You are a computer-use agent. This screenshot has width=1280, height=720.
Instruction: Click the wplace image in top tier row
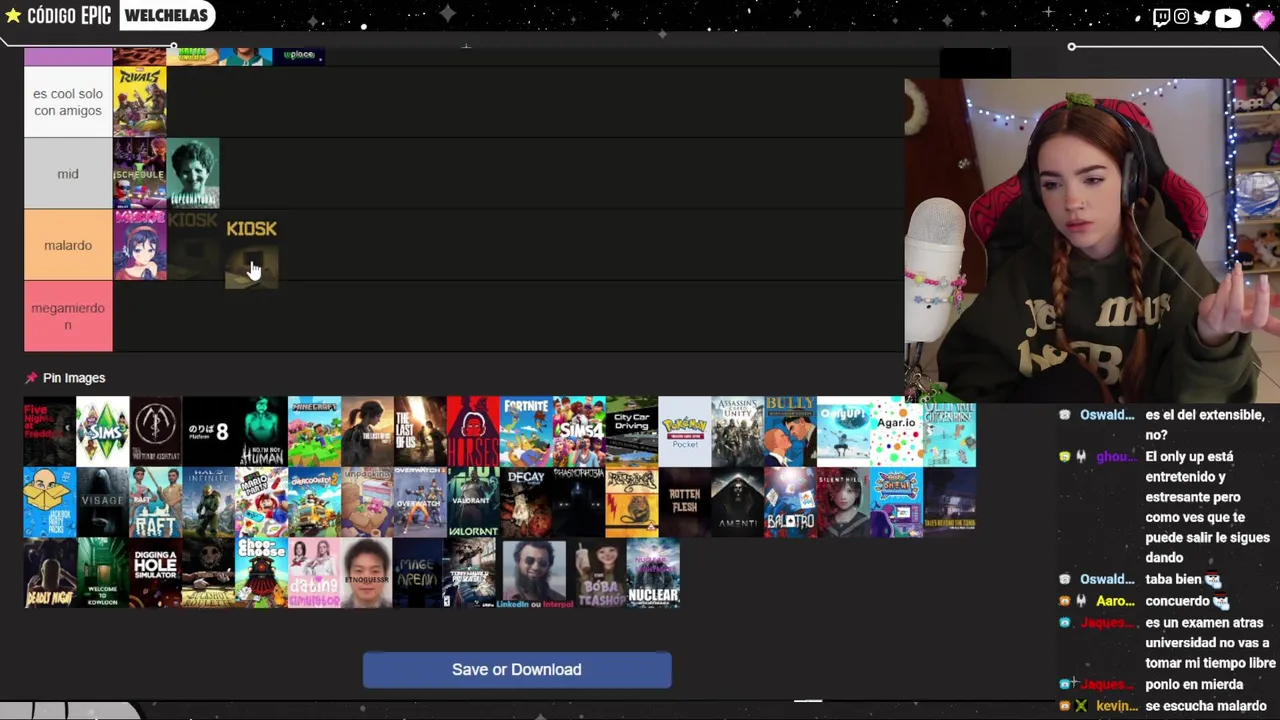coord(299,56)
